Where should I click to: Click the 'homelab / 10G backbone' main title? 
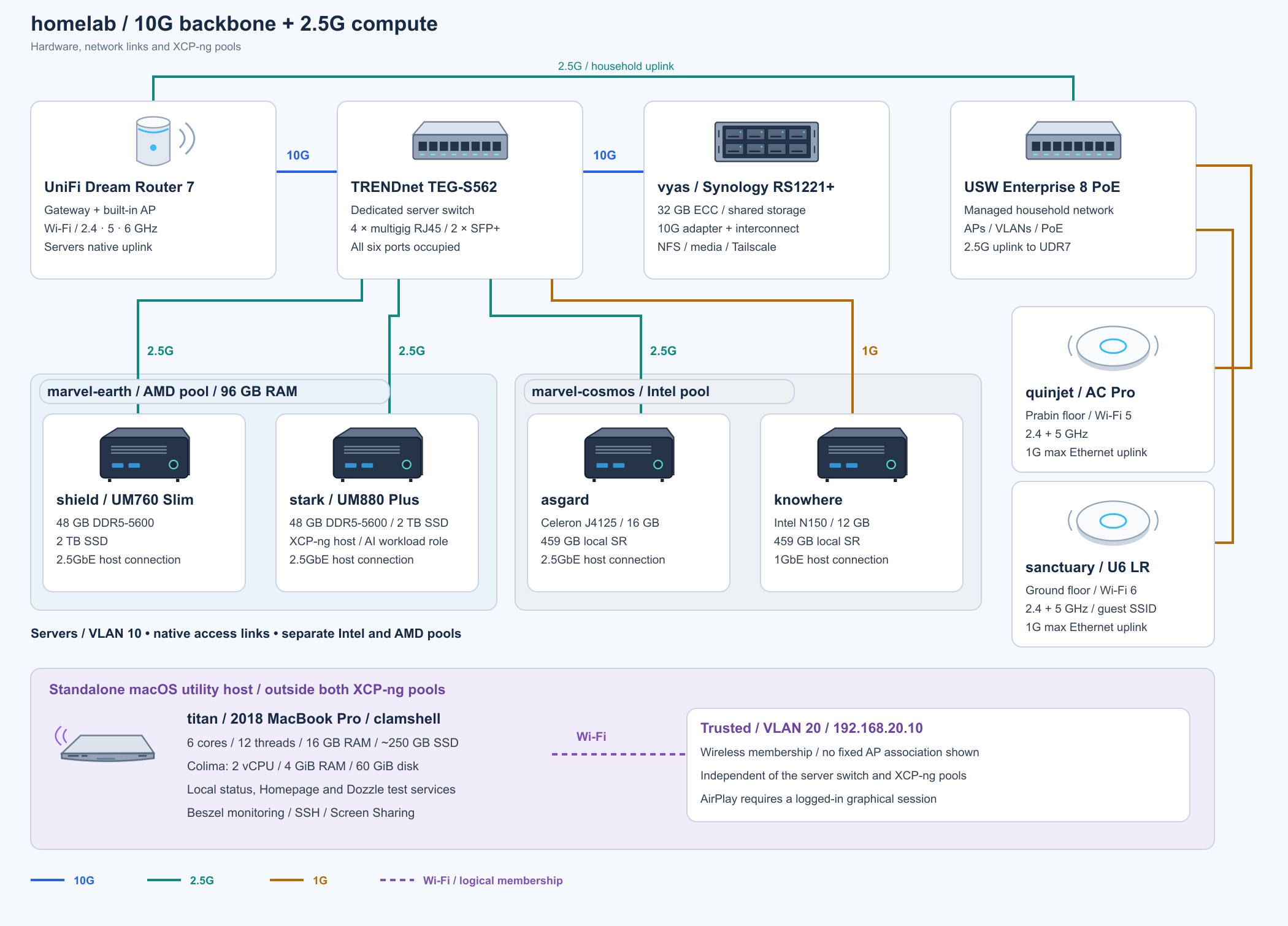tap(234, 23)
